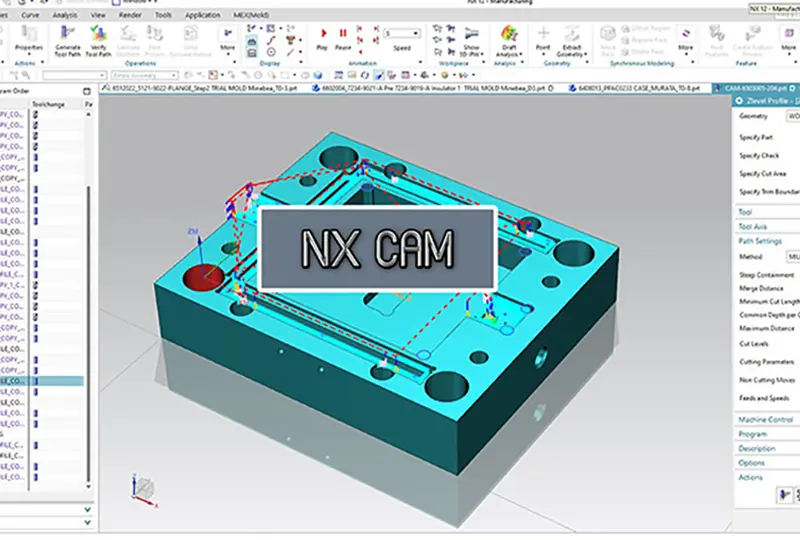
Task: Open the MEX(Mold) ribbon tab
Action: pyautogui.click(x=251, y=15)
